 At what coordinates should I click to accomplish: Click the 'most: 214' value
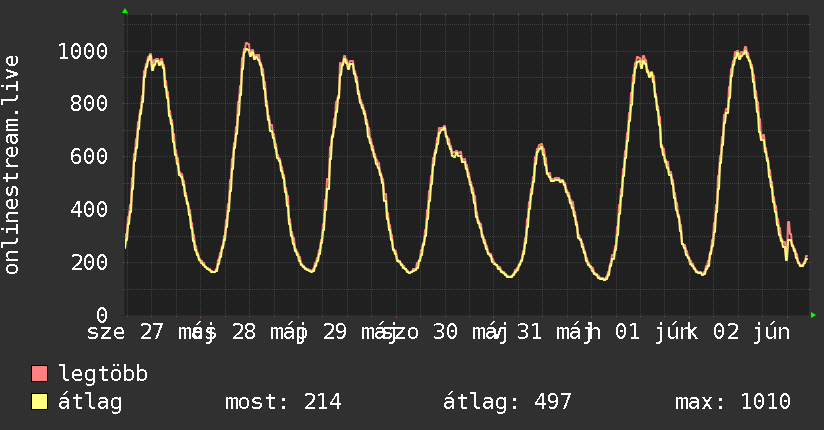pos(283,402)
